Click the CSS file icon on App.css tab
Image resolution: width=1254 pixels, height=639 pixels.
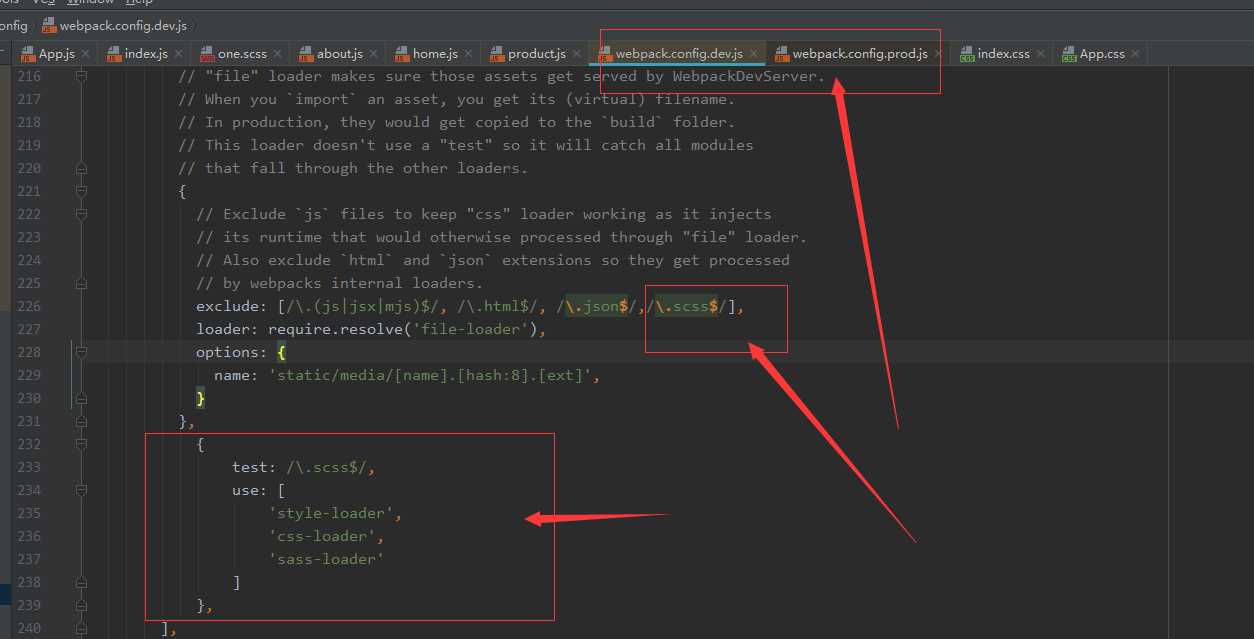coord(1069,54)
